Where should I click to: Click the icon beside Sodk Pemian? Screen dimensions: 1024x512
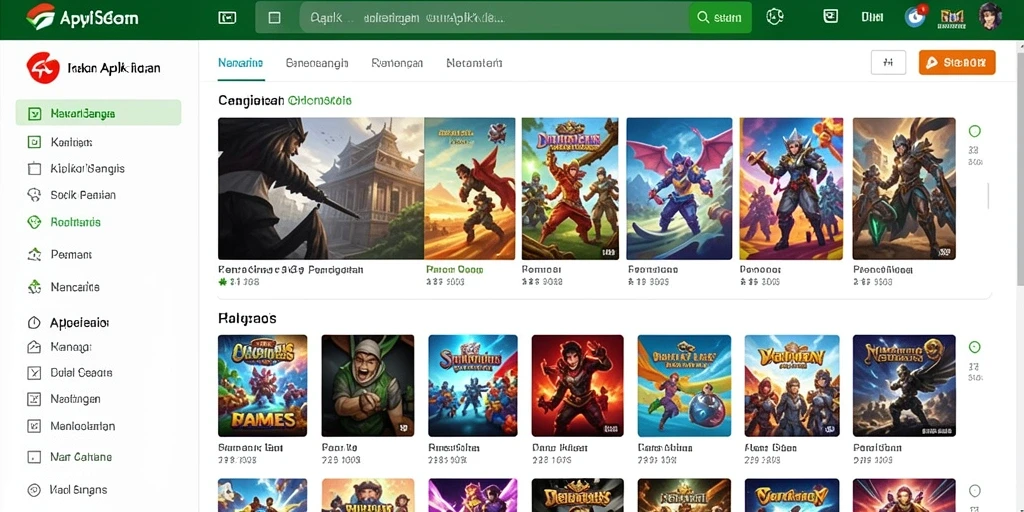coord(35,195)
